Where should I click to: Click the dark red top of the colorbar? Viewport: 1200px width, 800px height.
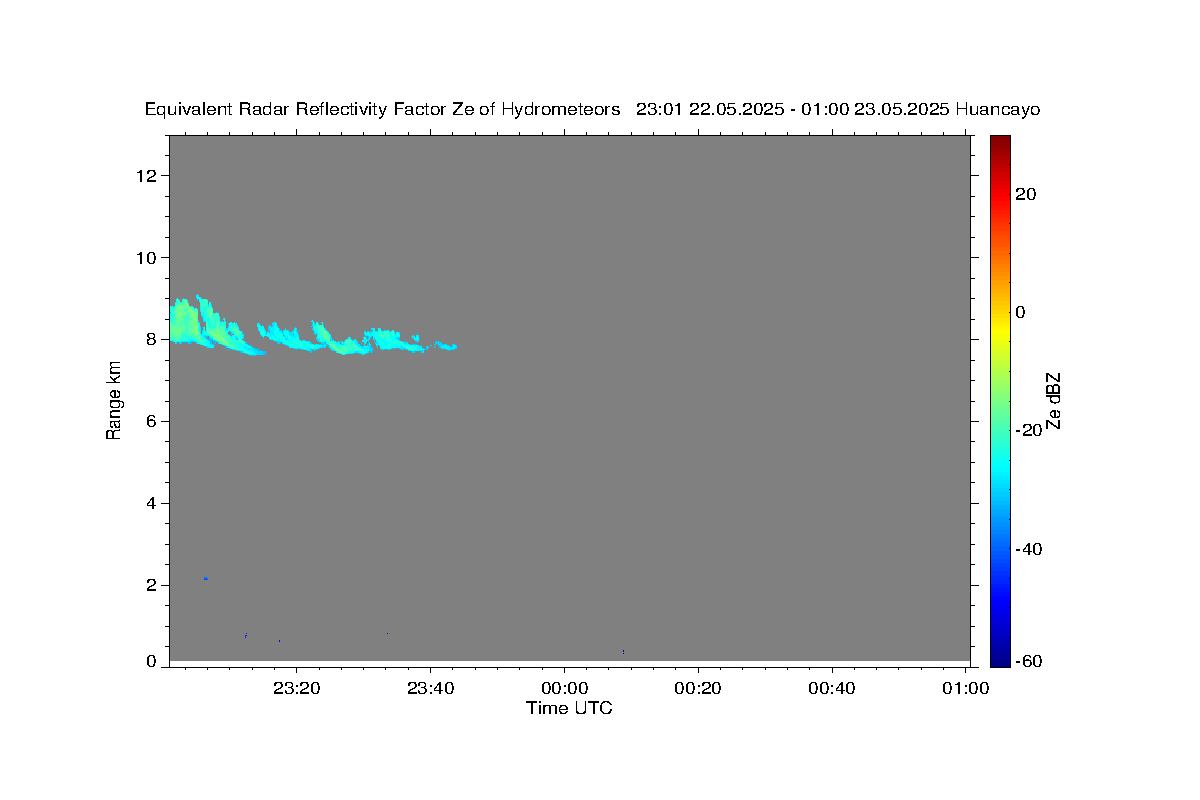pos(1000,145)
